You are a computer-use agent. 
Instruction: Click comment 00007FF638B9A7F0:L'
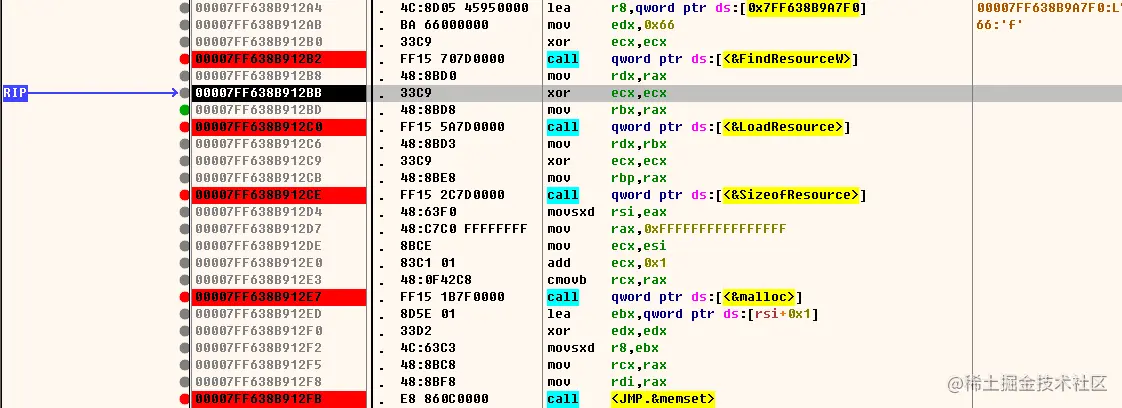point(1049,8)
